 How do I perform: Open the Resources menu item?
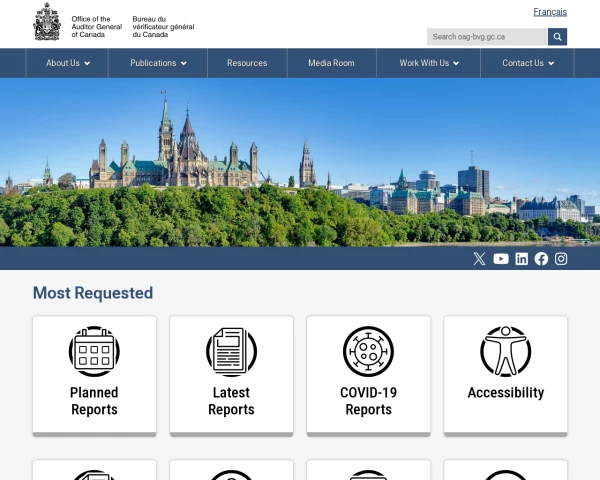247,63
